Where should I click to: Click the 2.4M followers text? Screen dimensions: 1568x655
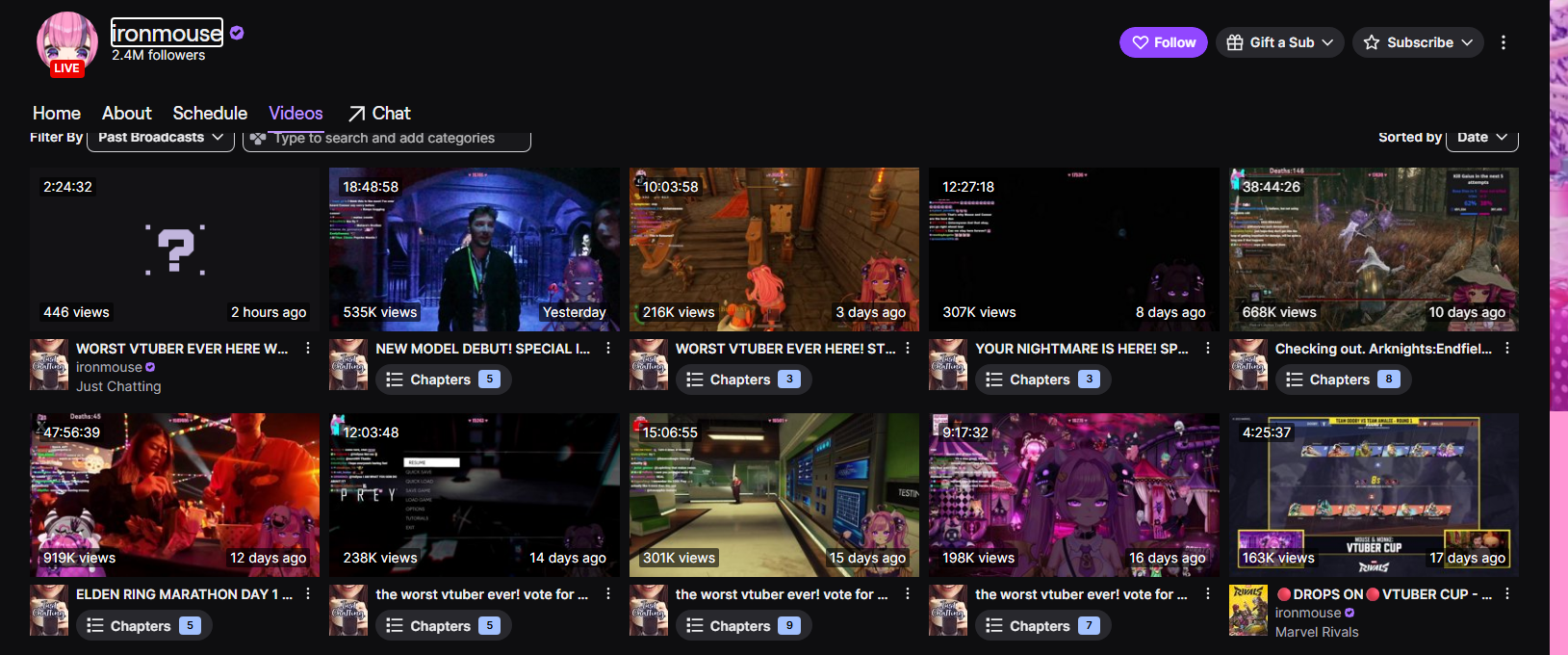[158, 55]
